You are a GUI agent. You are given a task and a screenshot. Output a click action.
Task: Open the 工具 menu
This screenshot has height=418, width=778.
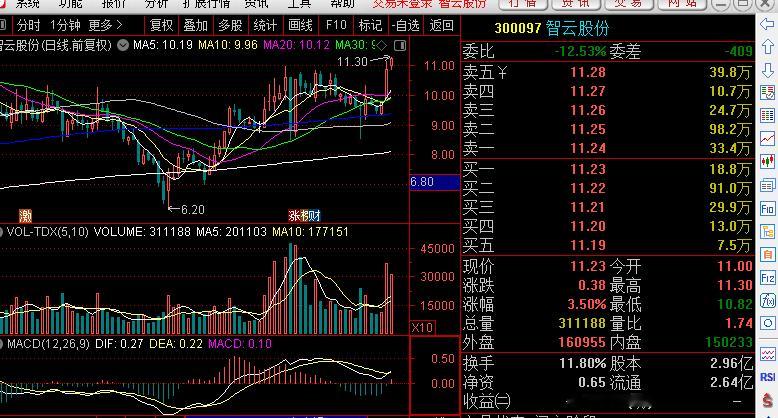[x=299, y=4]
